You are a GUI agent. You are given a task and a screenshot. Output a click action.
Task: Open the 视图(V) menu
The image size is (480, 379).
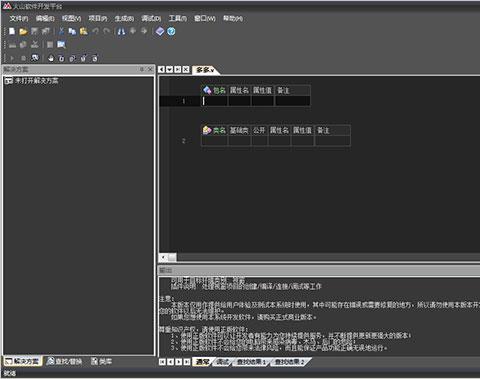tap(71, 18)
